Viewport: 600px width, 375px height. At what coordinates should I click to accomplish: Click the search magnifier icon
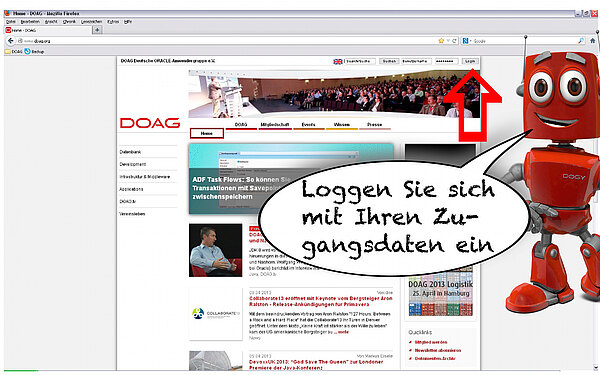pos(581,41)
